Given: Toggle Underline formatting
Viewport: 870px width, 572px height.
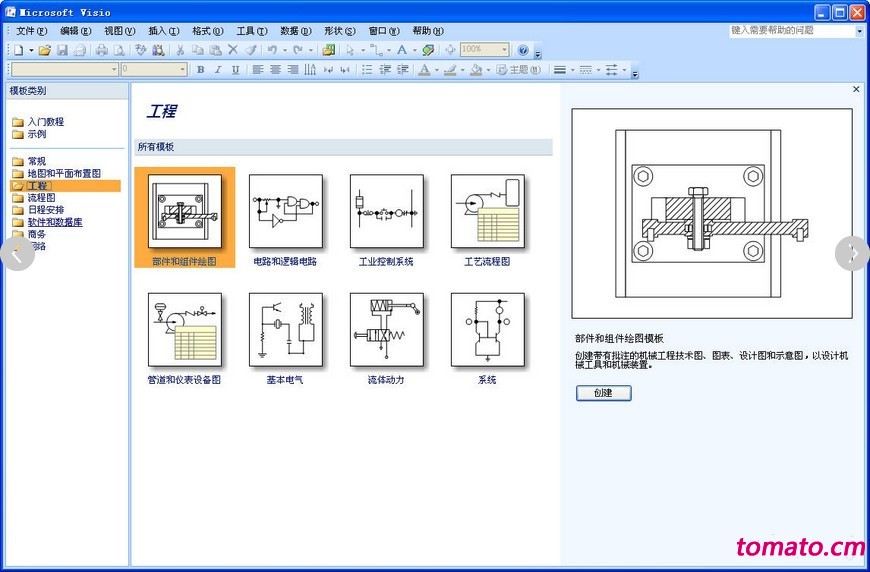Looking at the screenshot, I should 235,69.
